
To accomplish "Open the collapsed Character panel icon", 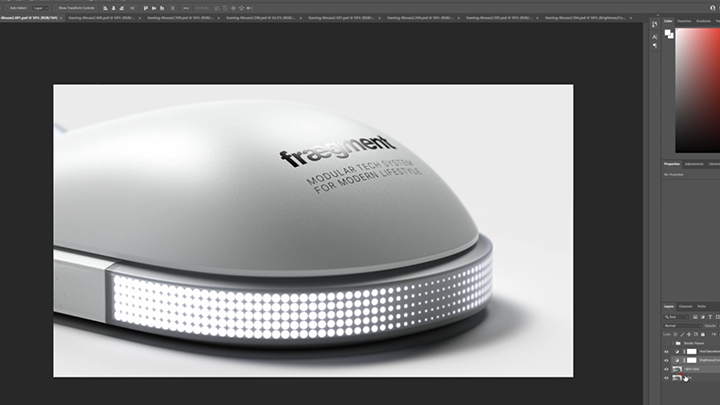I will click(654, 37).
